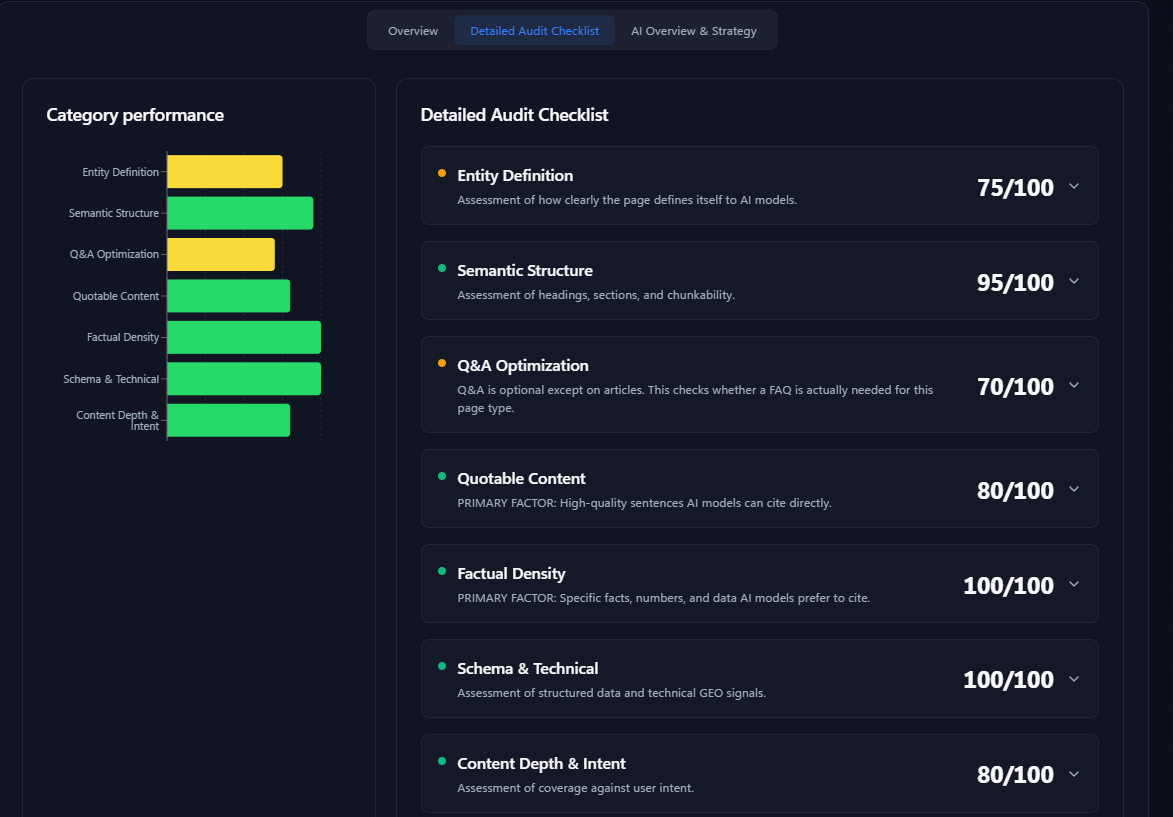Expand the Factual Density chevron
Viewport: 1173px width, 817px height.
coord(1074,584)
